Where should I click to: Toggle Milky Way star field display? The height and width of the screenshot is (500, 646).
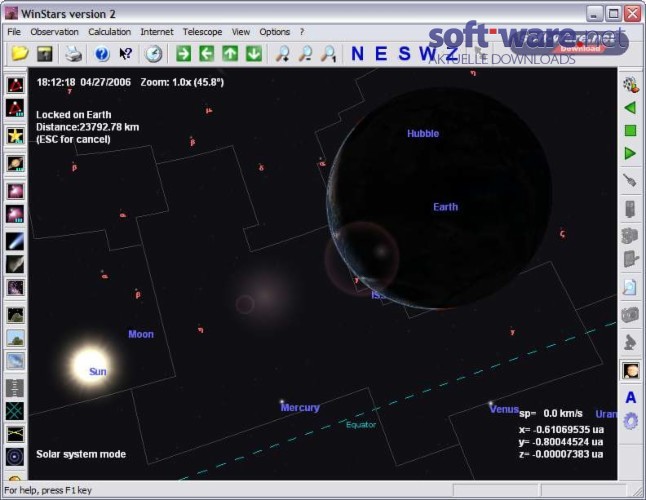[x=15, y=287]
